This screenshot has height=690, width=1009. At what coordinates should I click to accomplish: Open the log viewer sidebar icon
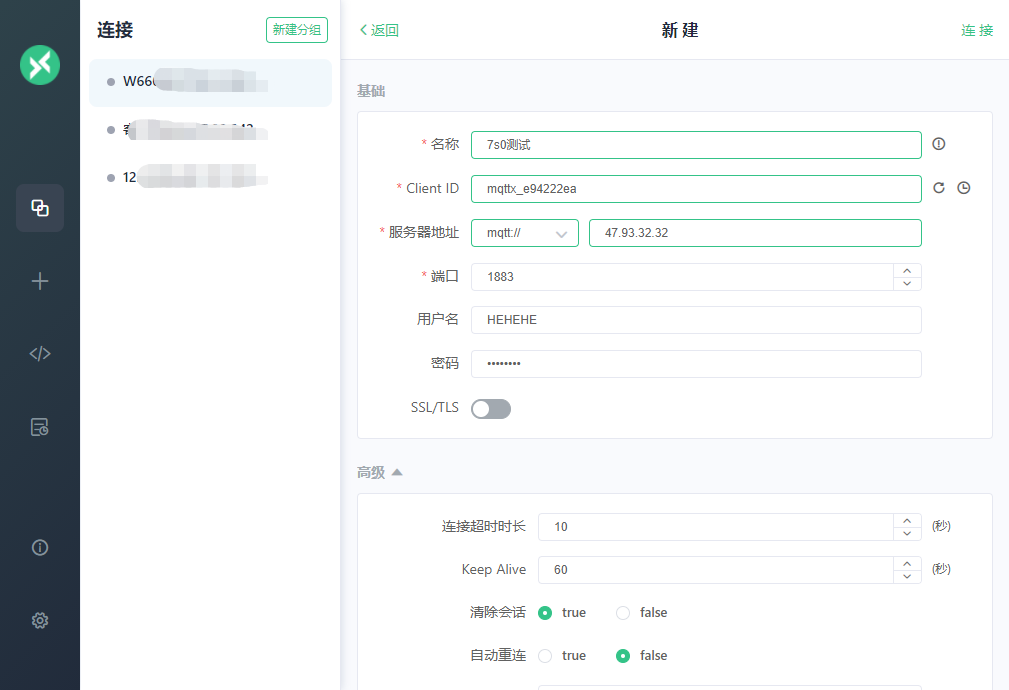[40, 427]
